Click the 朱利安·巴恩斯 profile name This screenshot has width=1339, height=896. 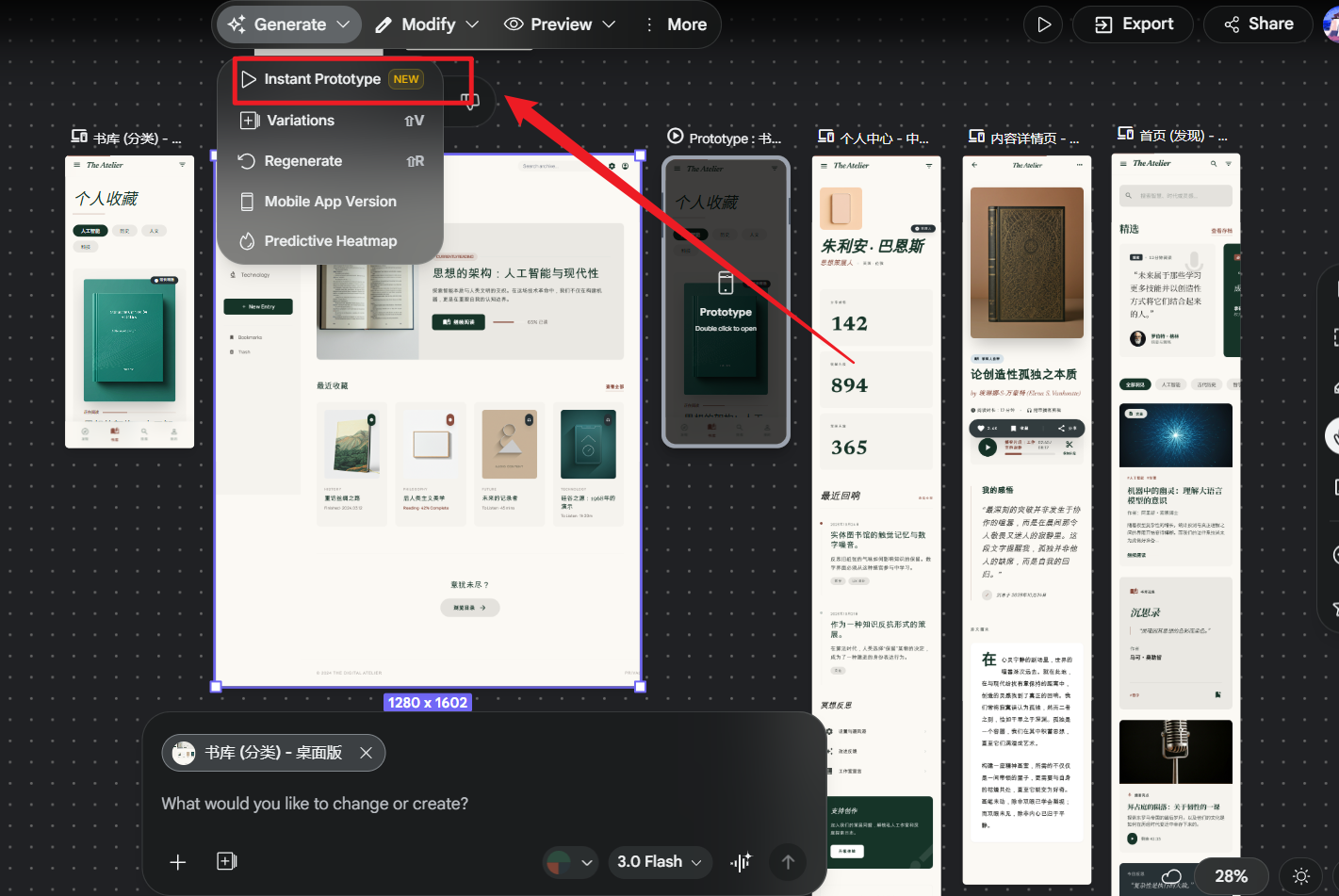[x=873, y=246]
